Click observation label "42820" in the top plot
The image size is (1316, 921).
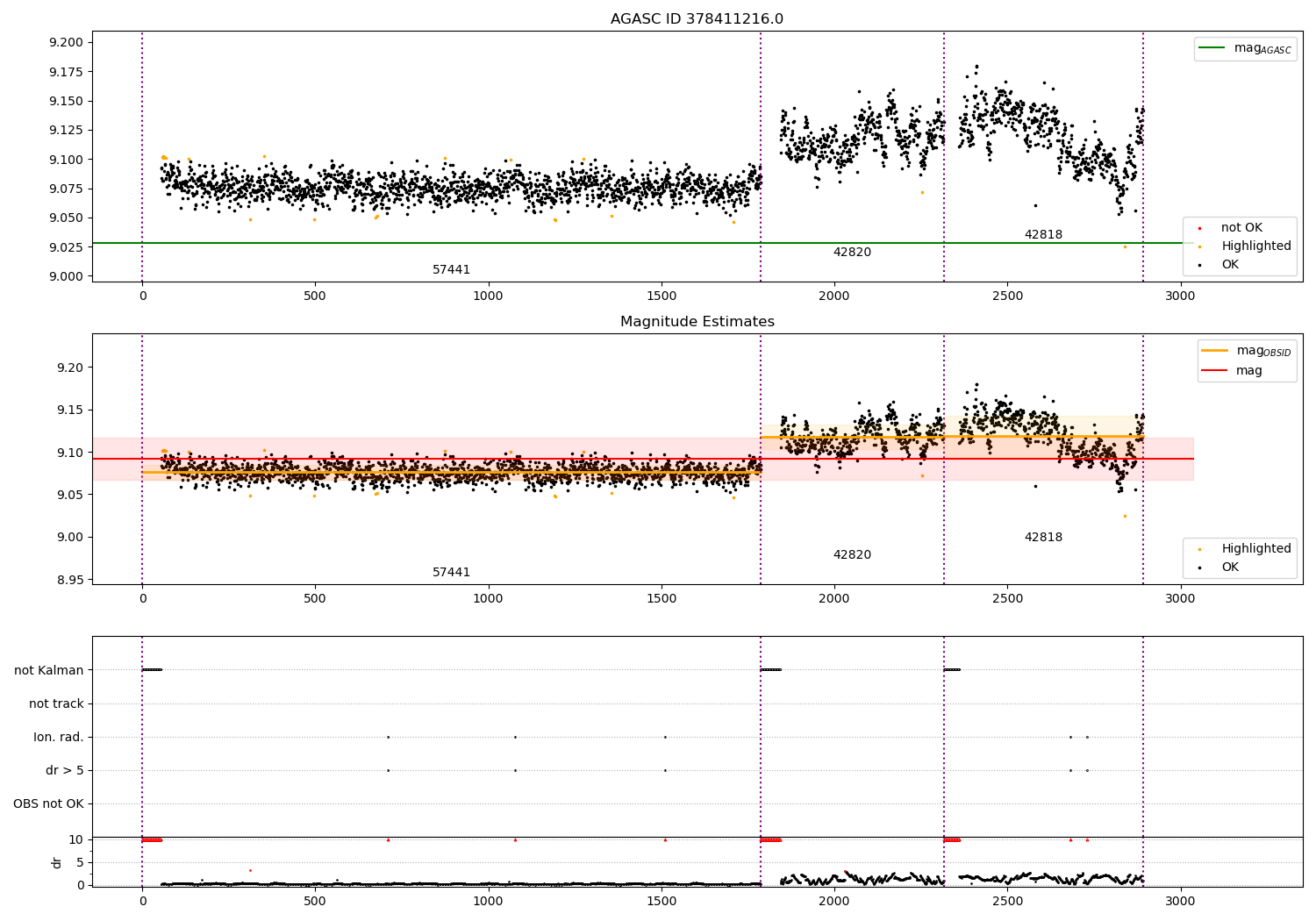point(852,253)
